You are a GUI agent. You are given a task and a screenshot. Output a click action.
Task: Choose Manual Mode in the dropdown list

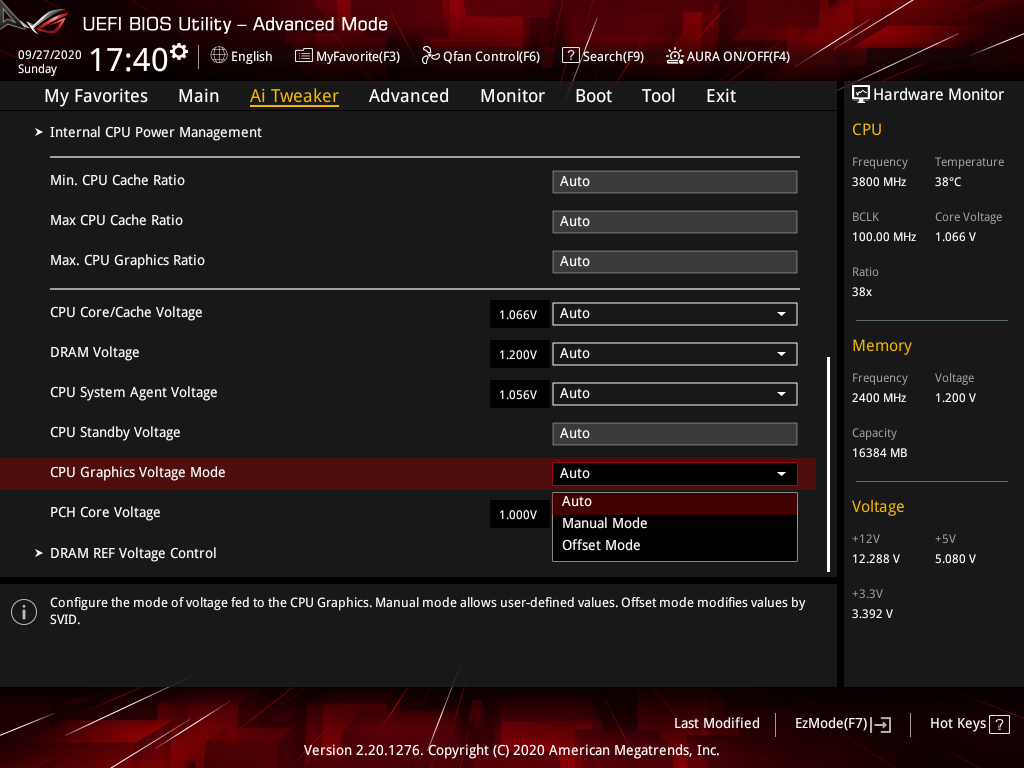[675, 523]
